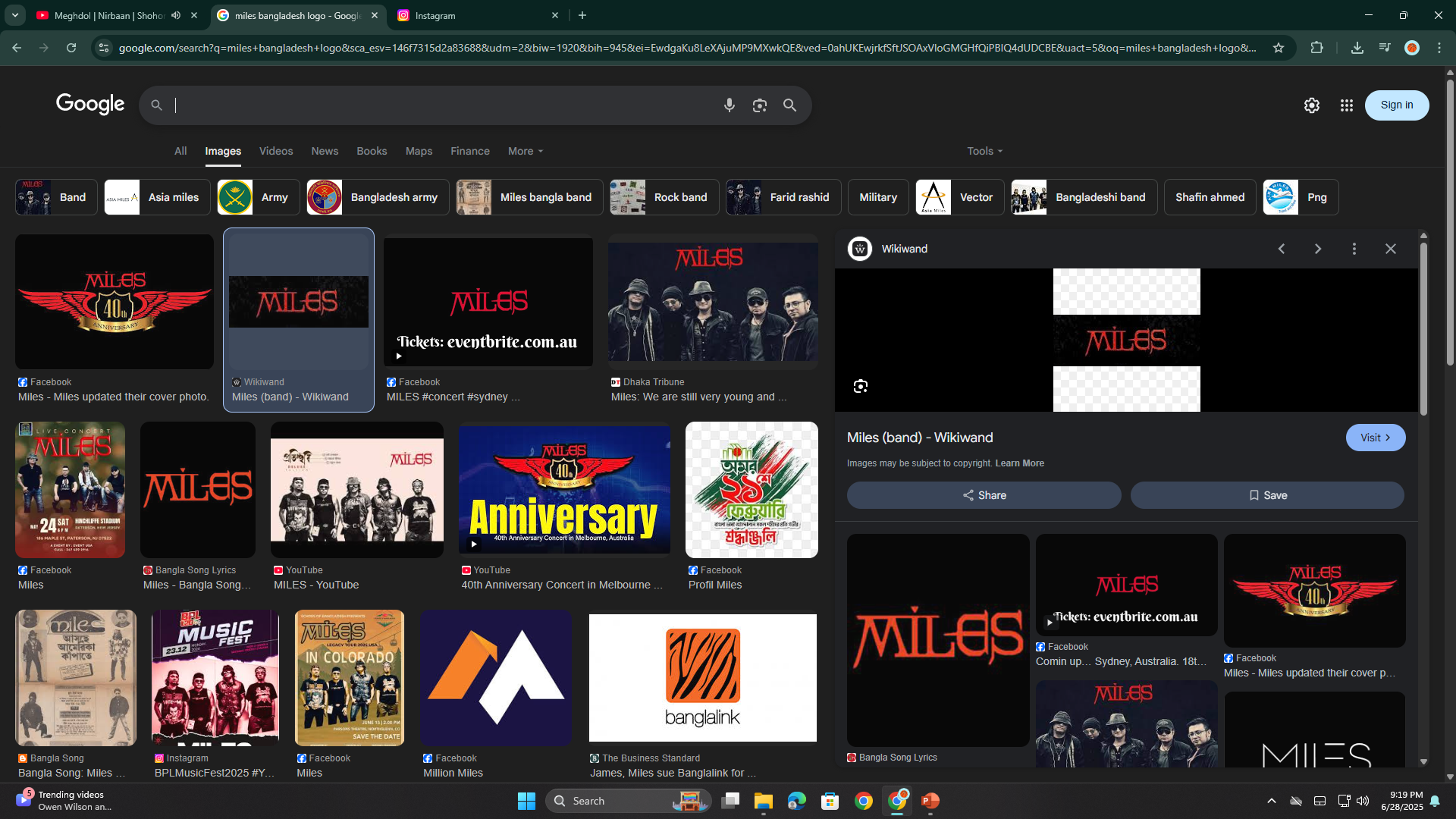This screenshot has height=819, width=1456.
Task: Switch to the News results tab
Action: click(325, 151)
